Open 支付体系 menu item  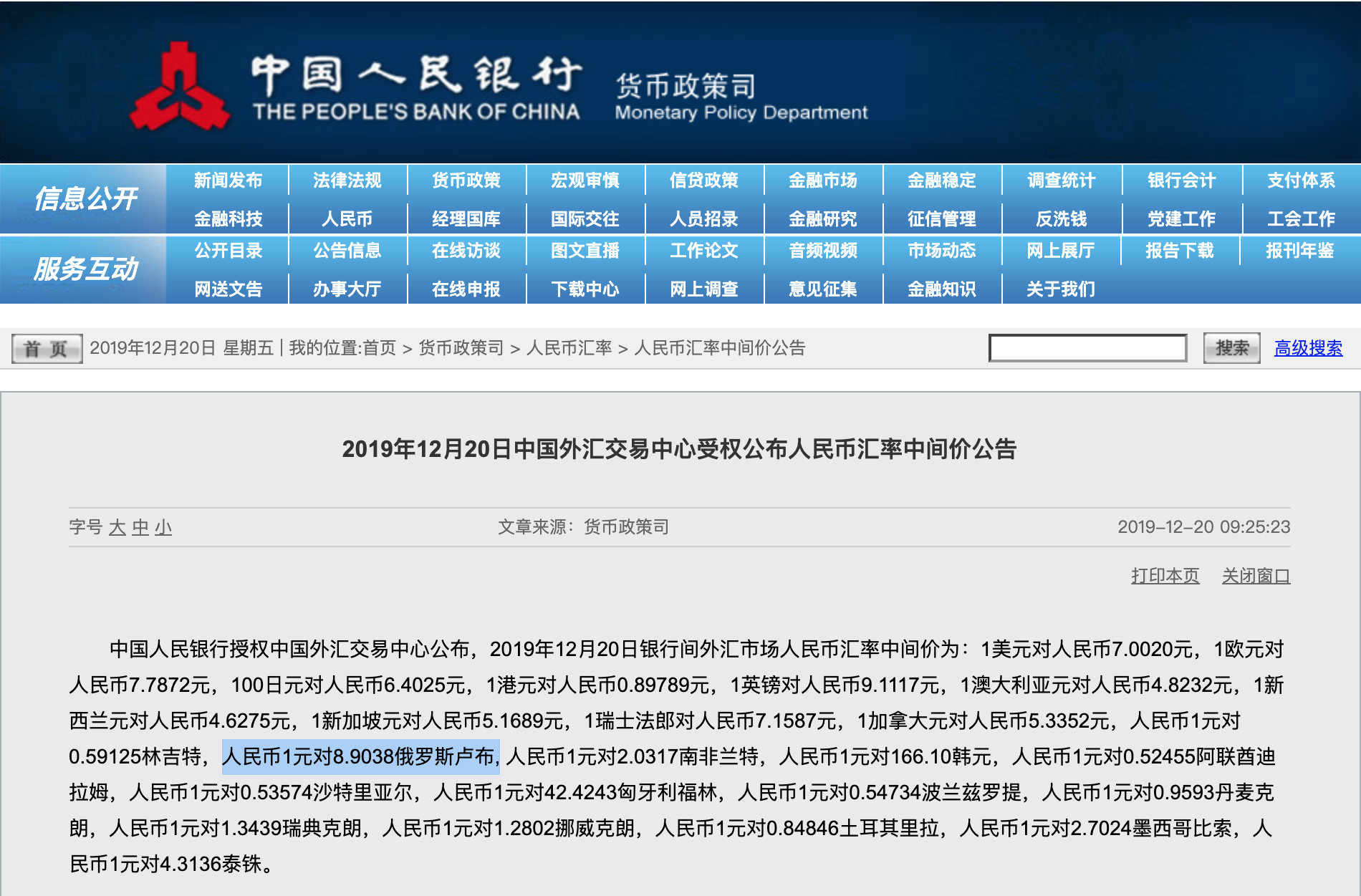tap(1301, 180)
